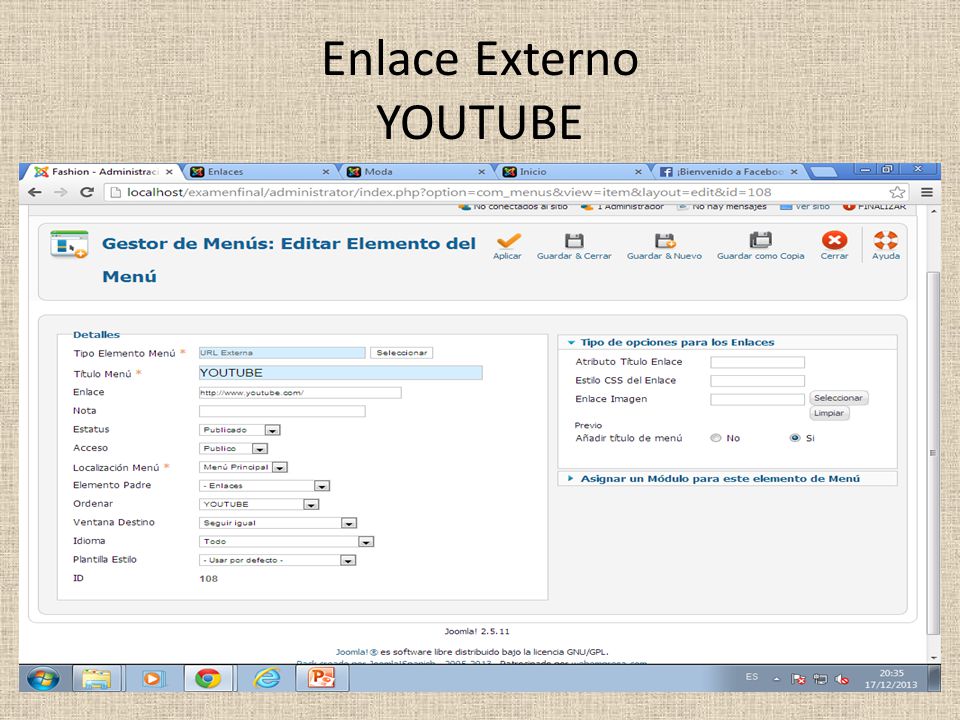960x720 pixels.
Task: Open a new browser tab
Action: [823, 172]
